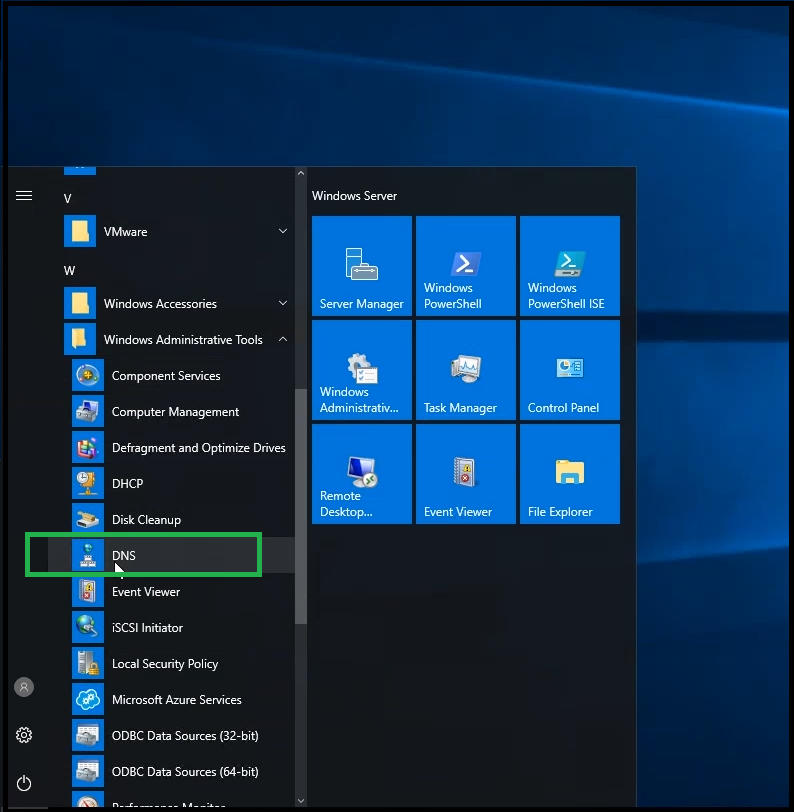Viewport: 794px width, 812px height.
Task: Select the iSCSI Initiator text label
Action: [x=148, y=628]
